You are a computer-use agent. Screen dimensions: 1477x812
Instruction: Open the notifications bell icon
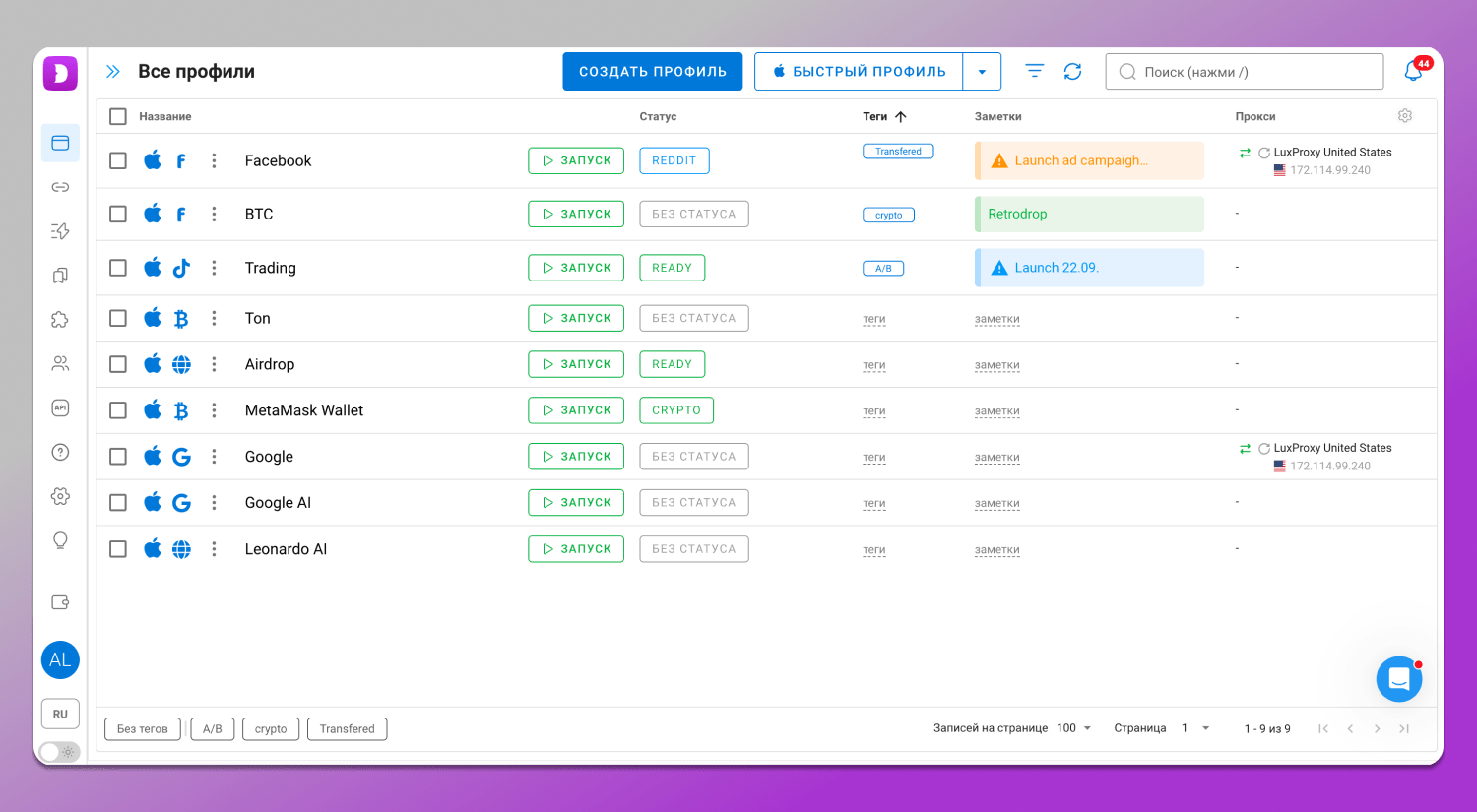tap(1413, 71)
